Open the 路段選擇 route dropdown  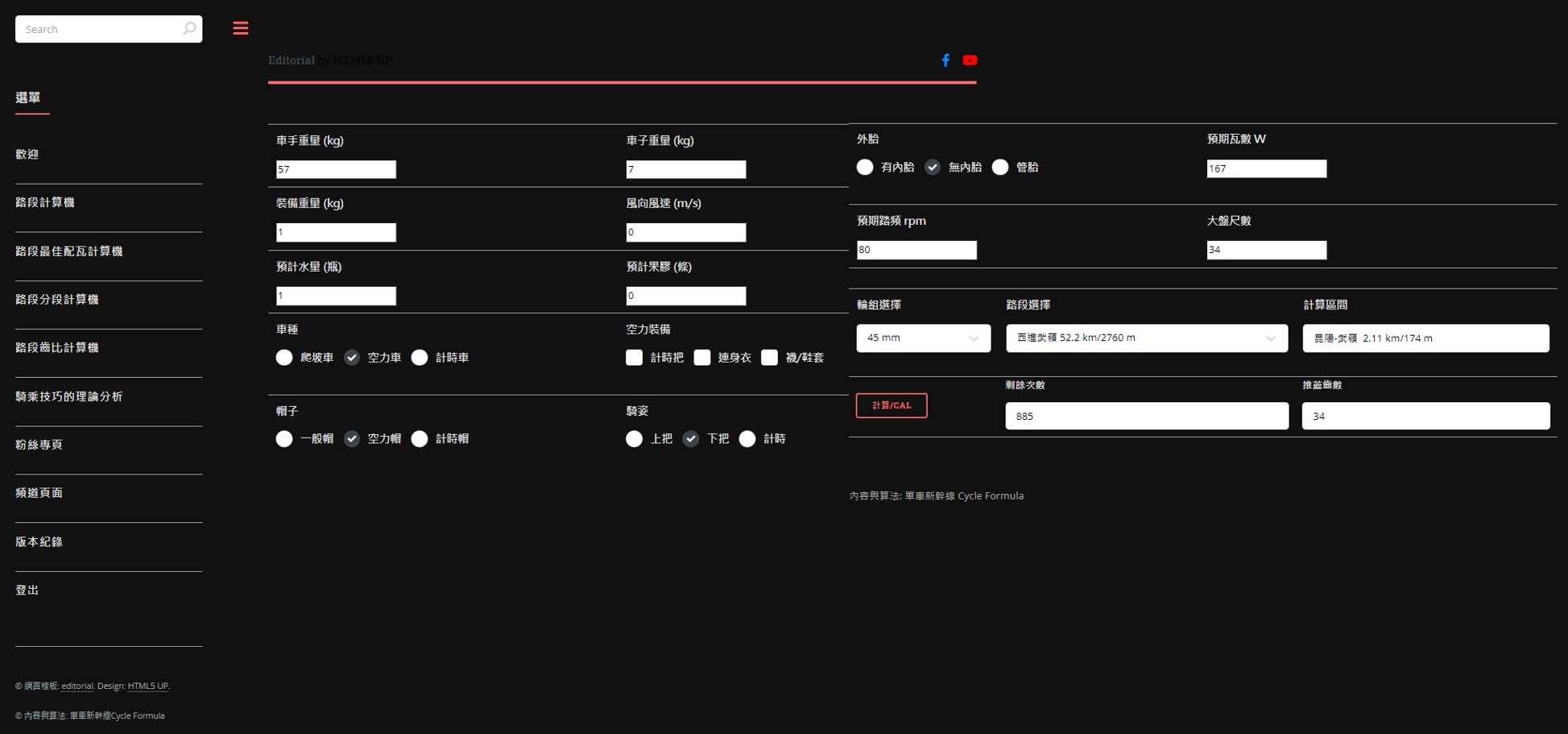[x=1146, y=338]
